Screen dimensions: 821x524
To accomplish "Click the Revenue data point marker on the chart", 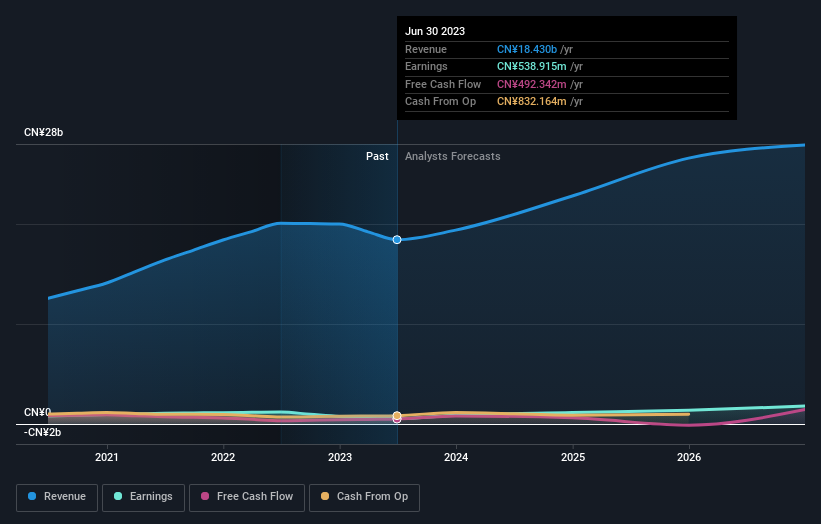I will coord(397,240).
